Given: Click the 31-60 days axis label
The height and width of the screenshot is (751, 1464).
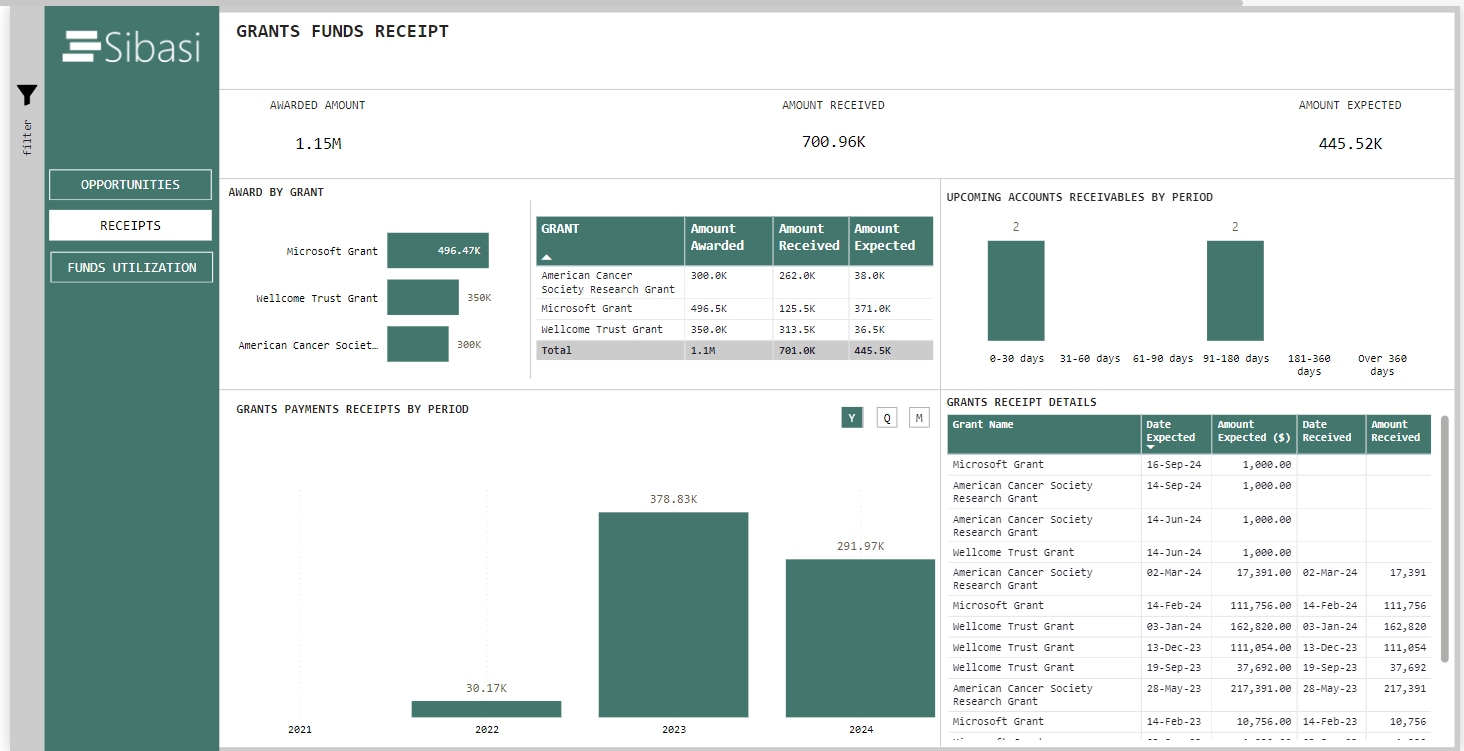Looking at the screenshot, I should 1090,358.
